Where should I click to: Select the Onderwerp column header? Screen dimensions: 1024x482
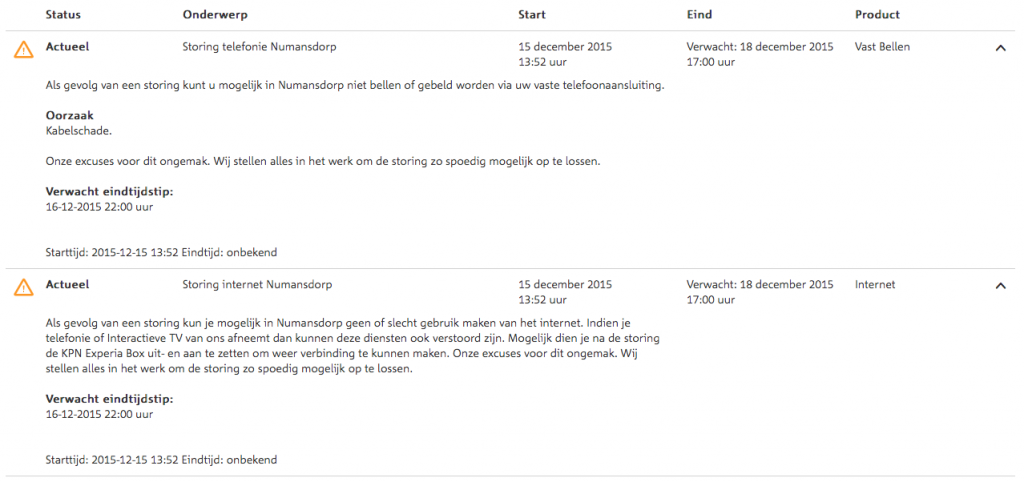point(215,14)
